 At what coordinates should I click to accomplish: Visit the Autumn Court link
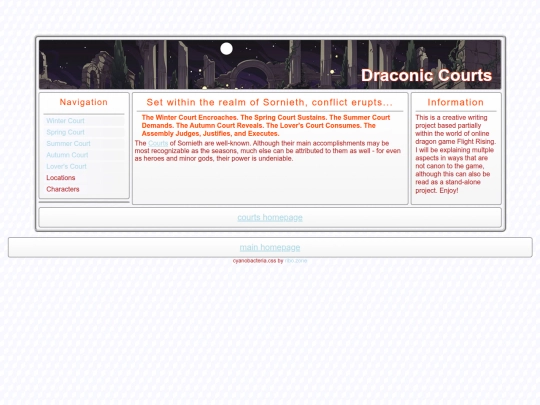[x=67, y=155]
